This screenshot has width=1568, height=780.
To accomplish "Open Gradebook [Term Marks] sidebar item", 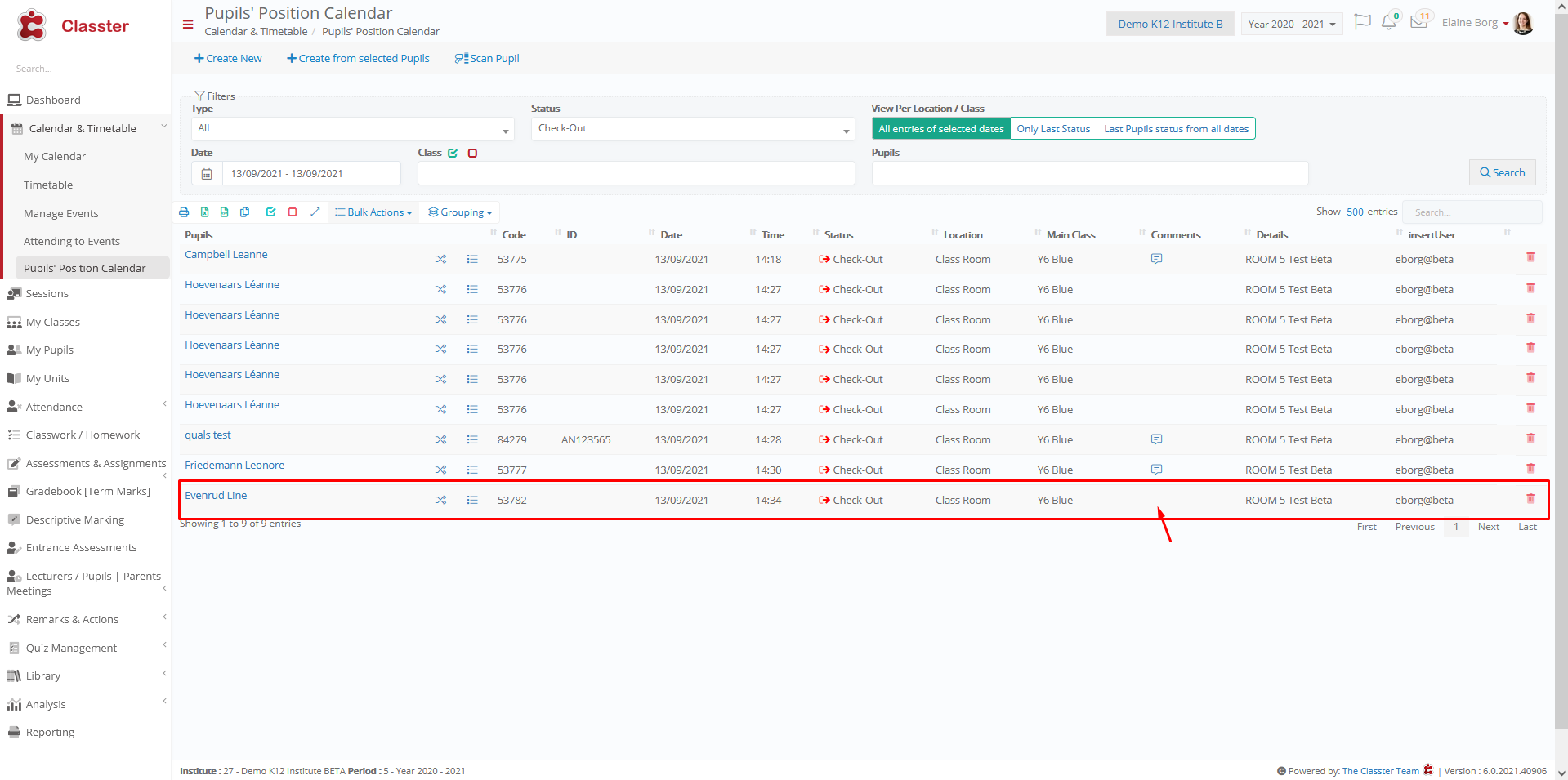I will [x=88, y=492].
